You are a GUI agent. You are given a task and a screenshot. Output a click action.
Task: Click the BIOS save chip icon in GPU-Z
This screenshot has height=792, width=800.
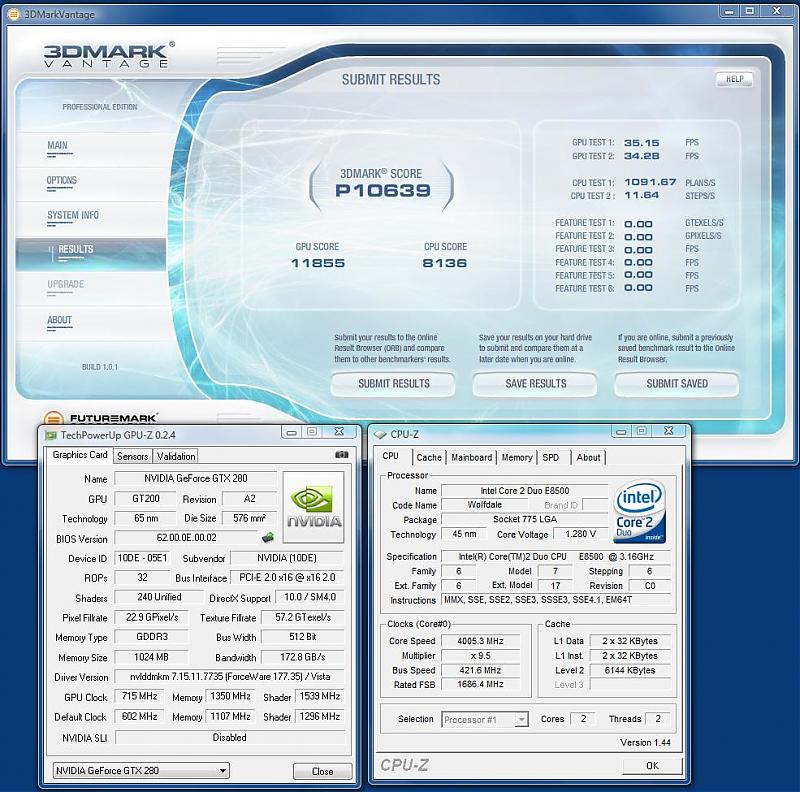tap(267, 537)
